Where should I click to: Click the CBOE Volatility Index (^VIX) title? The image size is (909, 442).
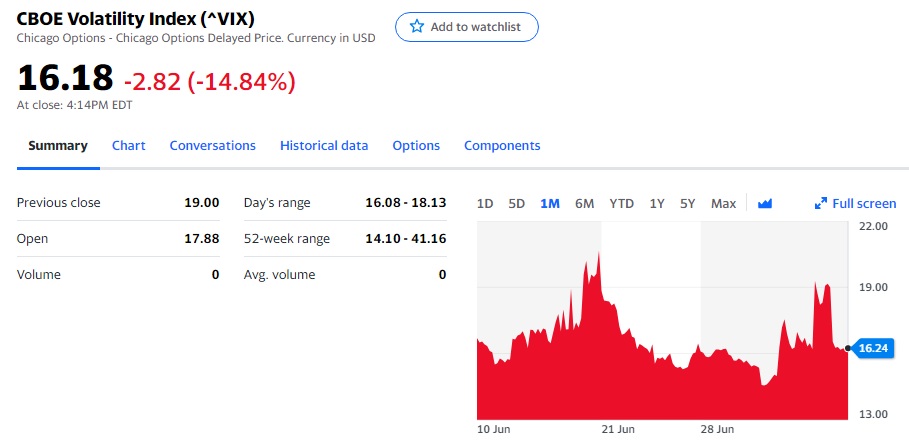pyautogui.click(x=136, y=19)
